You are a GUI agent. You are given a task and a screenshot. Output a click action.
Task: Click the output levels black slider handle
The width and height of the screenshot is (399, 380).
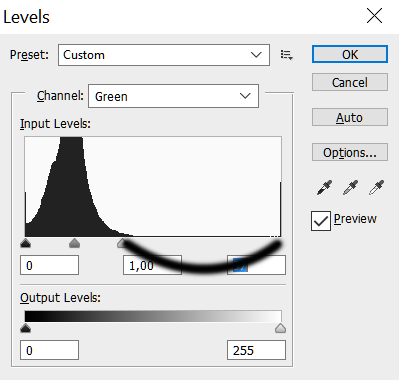pyautogui.click(x=26, y=328)
